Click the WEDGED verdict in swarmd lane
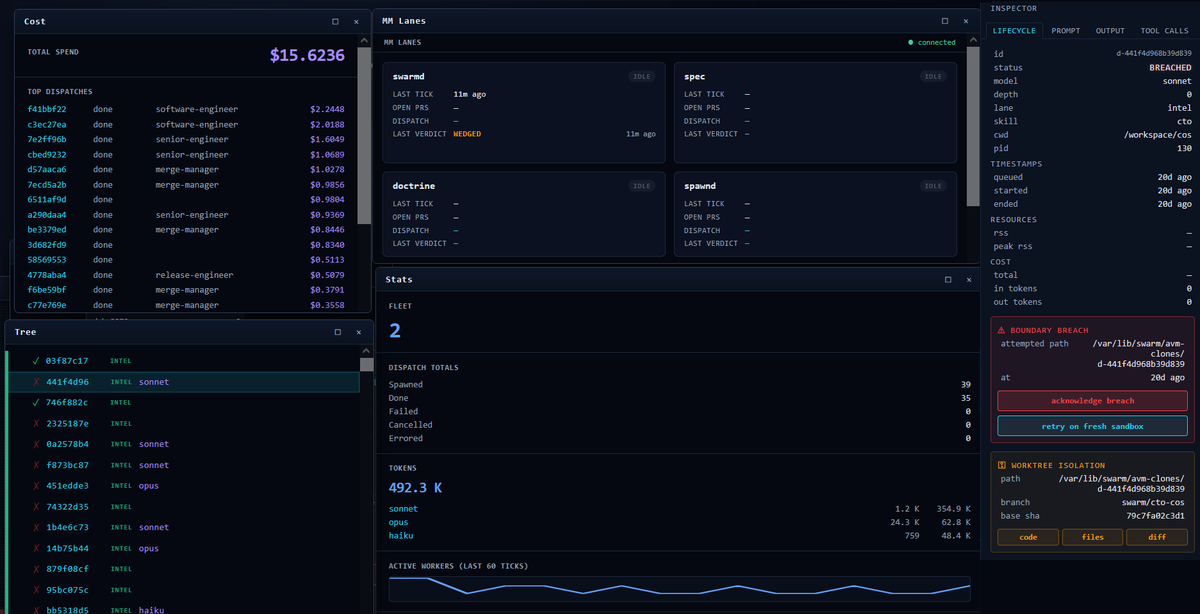1200x614 pixels. tap(467, 133)
